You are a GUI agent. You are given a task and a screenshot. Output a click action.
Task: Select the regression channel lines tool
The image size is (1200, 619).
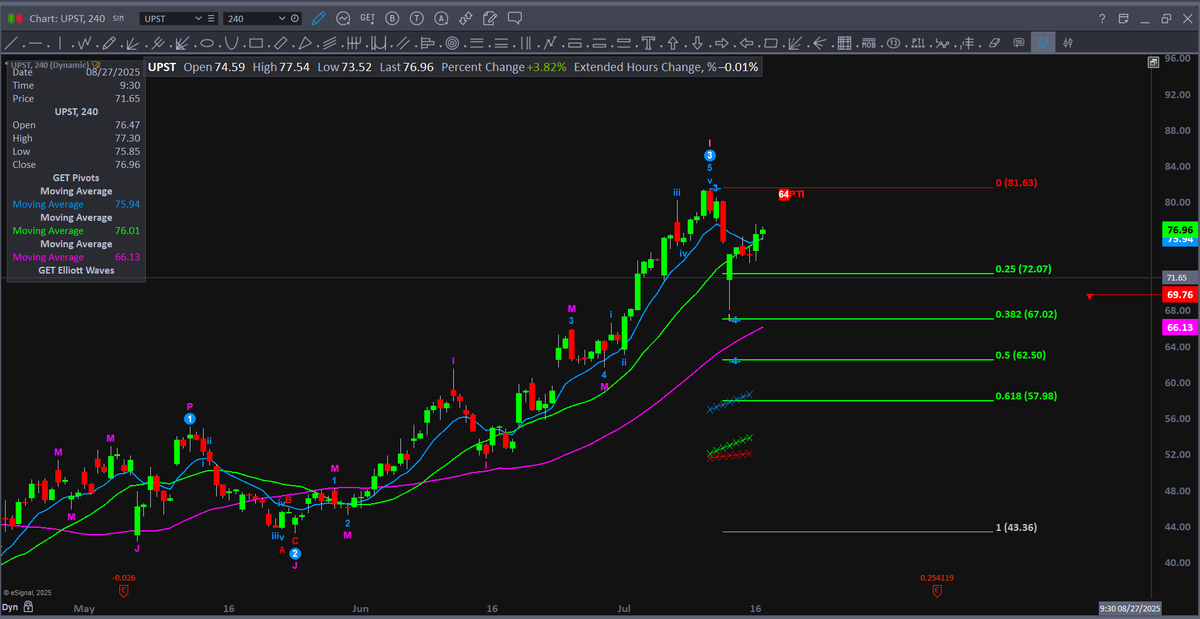[329, 43]
